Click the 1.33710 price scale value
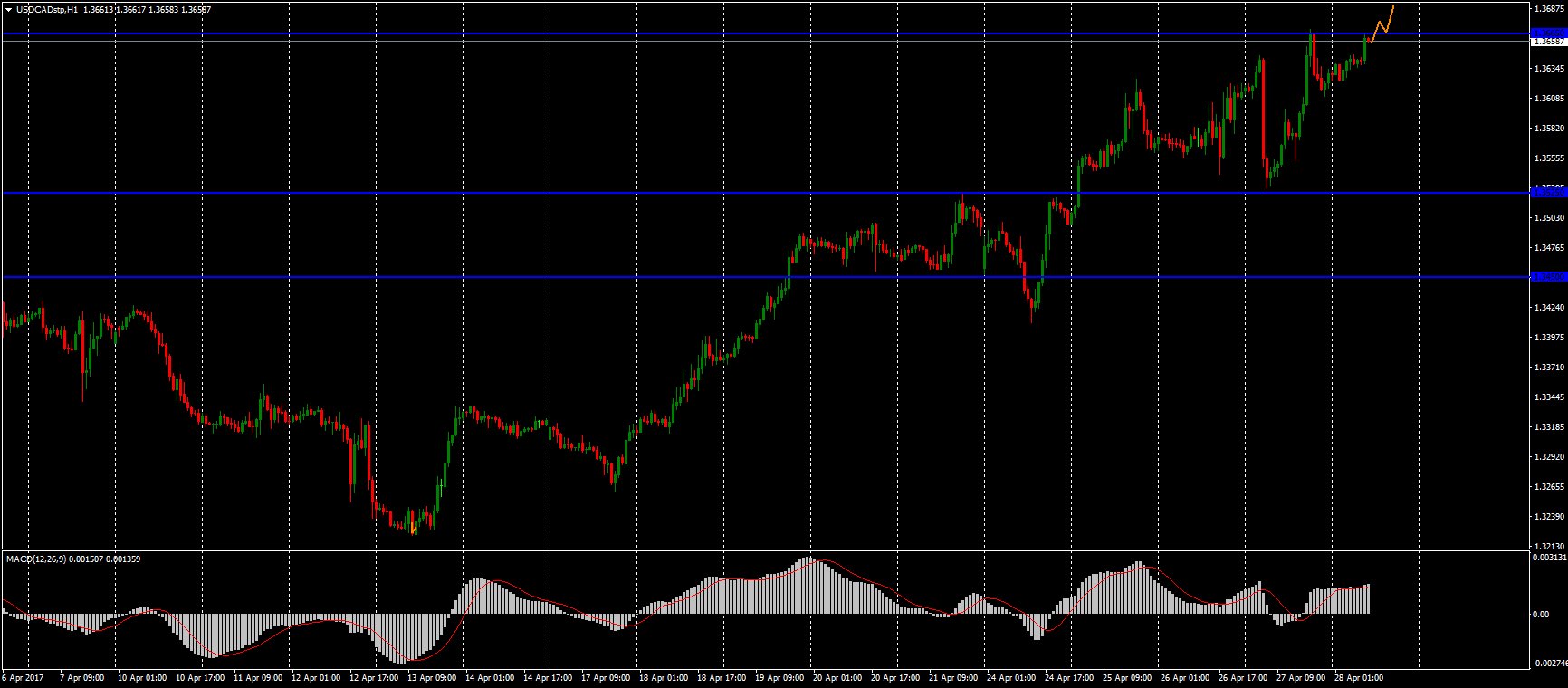1568x688 pixels. pos(1550,368)
